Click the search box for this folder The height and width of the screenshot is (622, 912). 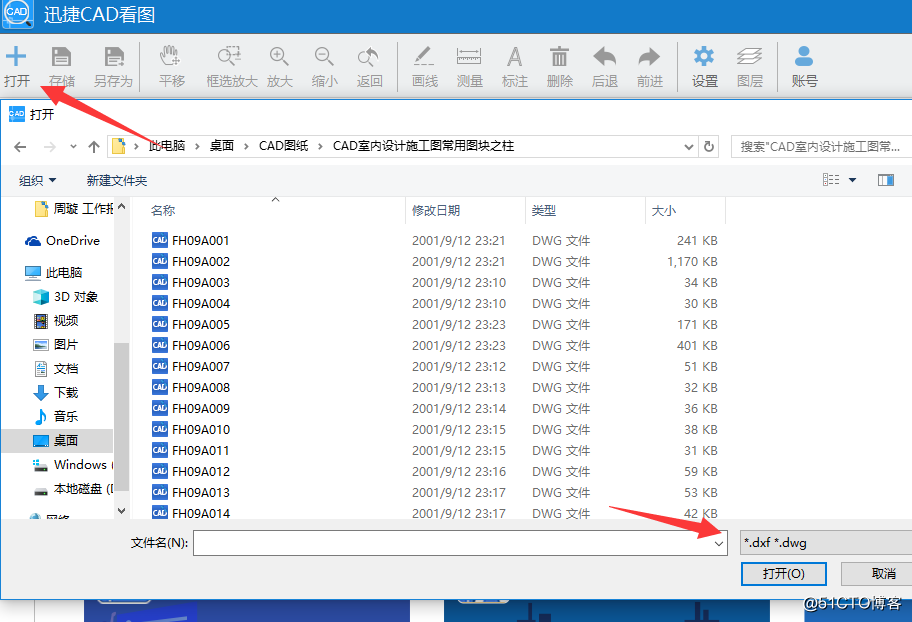pyautogui.click(x=821, y=147)
